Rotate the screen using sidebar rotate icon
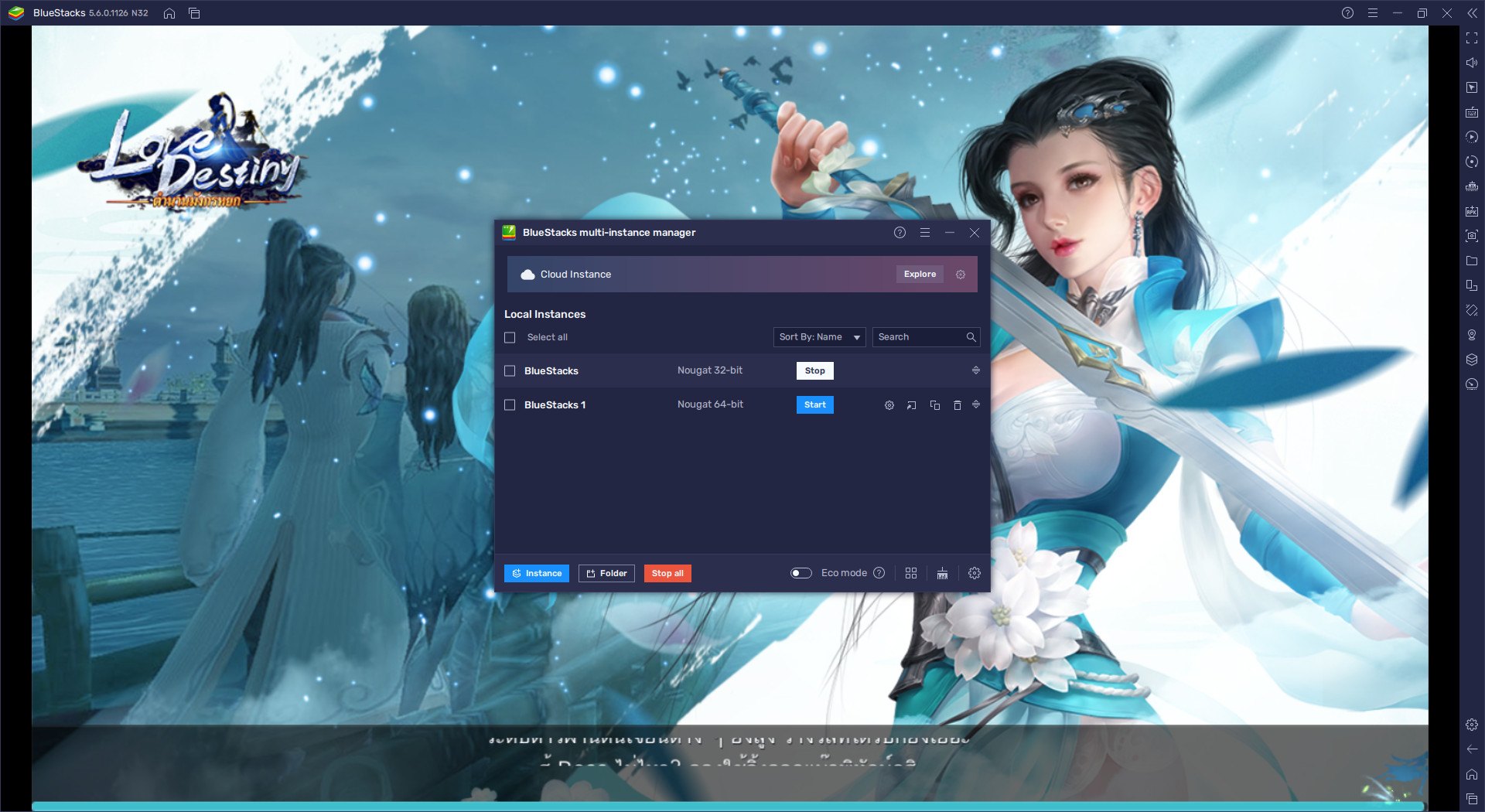1485x812 pixels. [1471, 310]
